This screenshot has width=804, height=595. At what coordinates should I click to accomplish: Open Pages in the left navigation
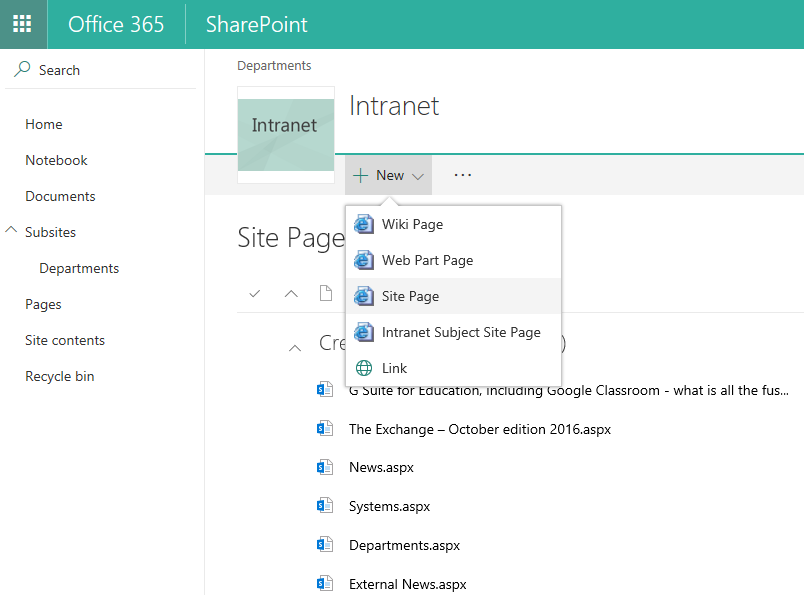(43, 304)
